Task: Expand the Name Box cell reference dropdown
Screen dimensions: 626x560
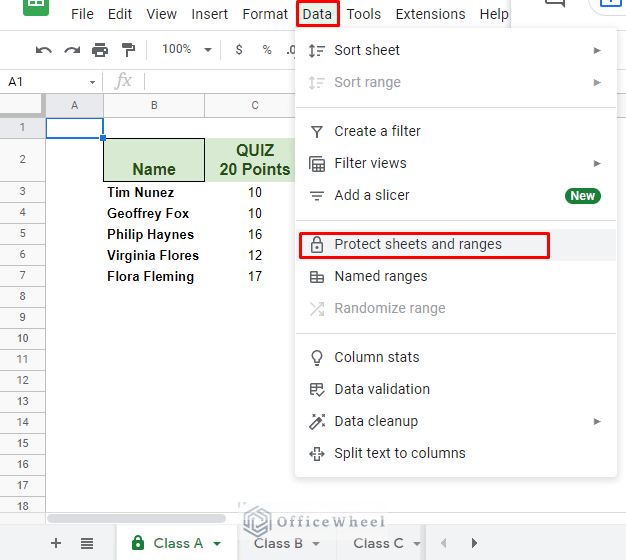Action: [x=93, y=82]
